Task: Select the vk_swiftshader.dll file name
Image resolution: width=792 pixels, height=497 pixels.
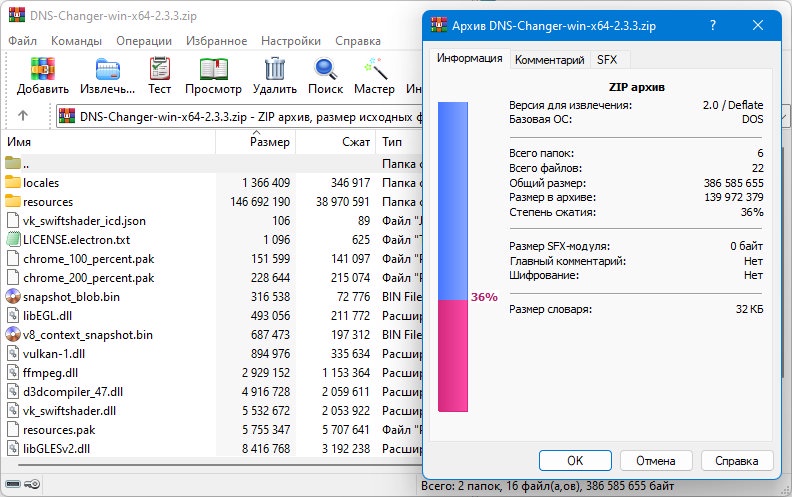Action: coord(69,411)
